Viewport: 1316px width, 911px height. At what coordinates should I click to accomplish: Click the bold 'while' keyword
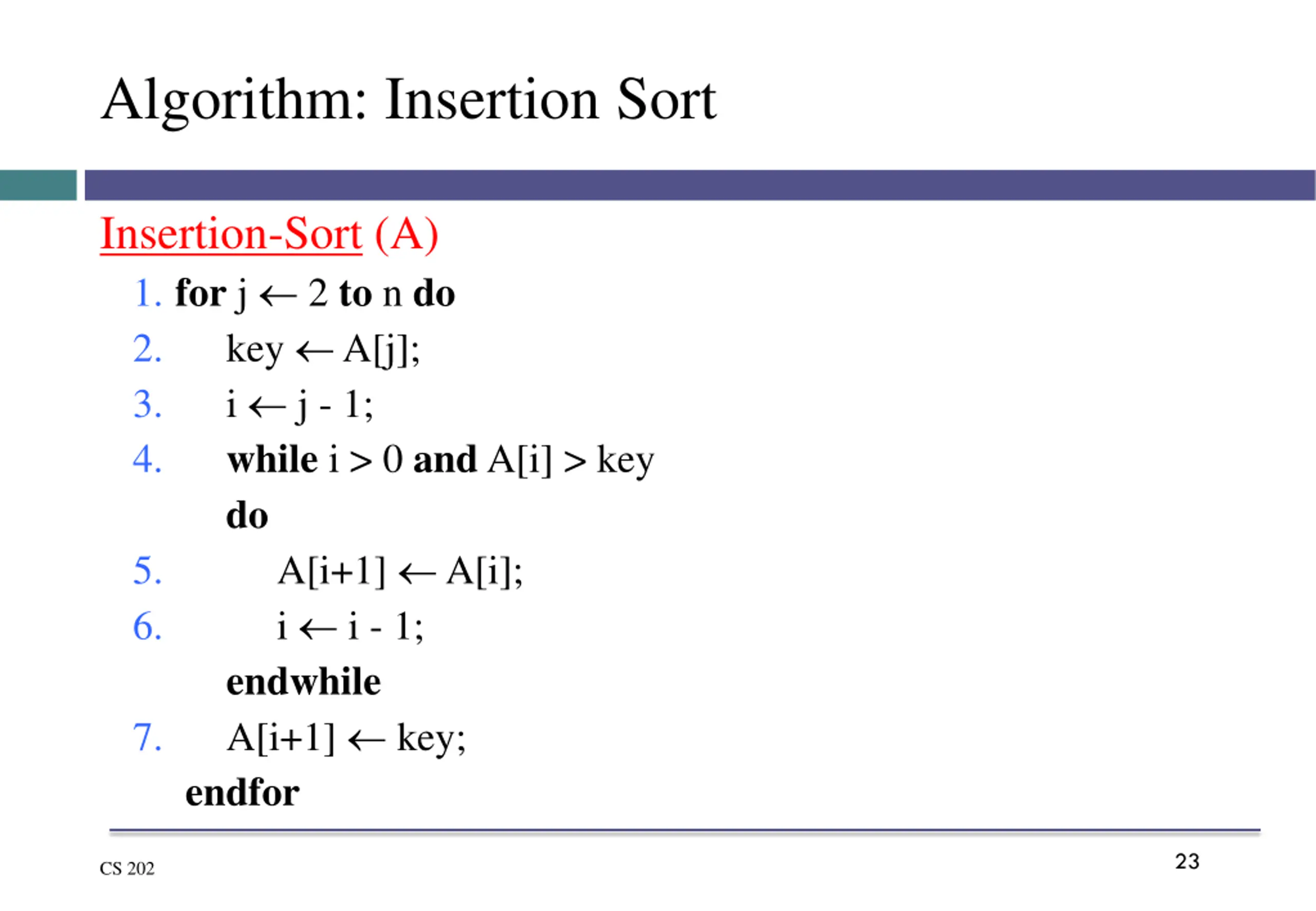pos(272,460)
